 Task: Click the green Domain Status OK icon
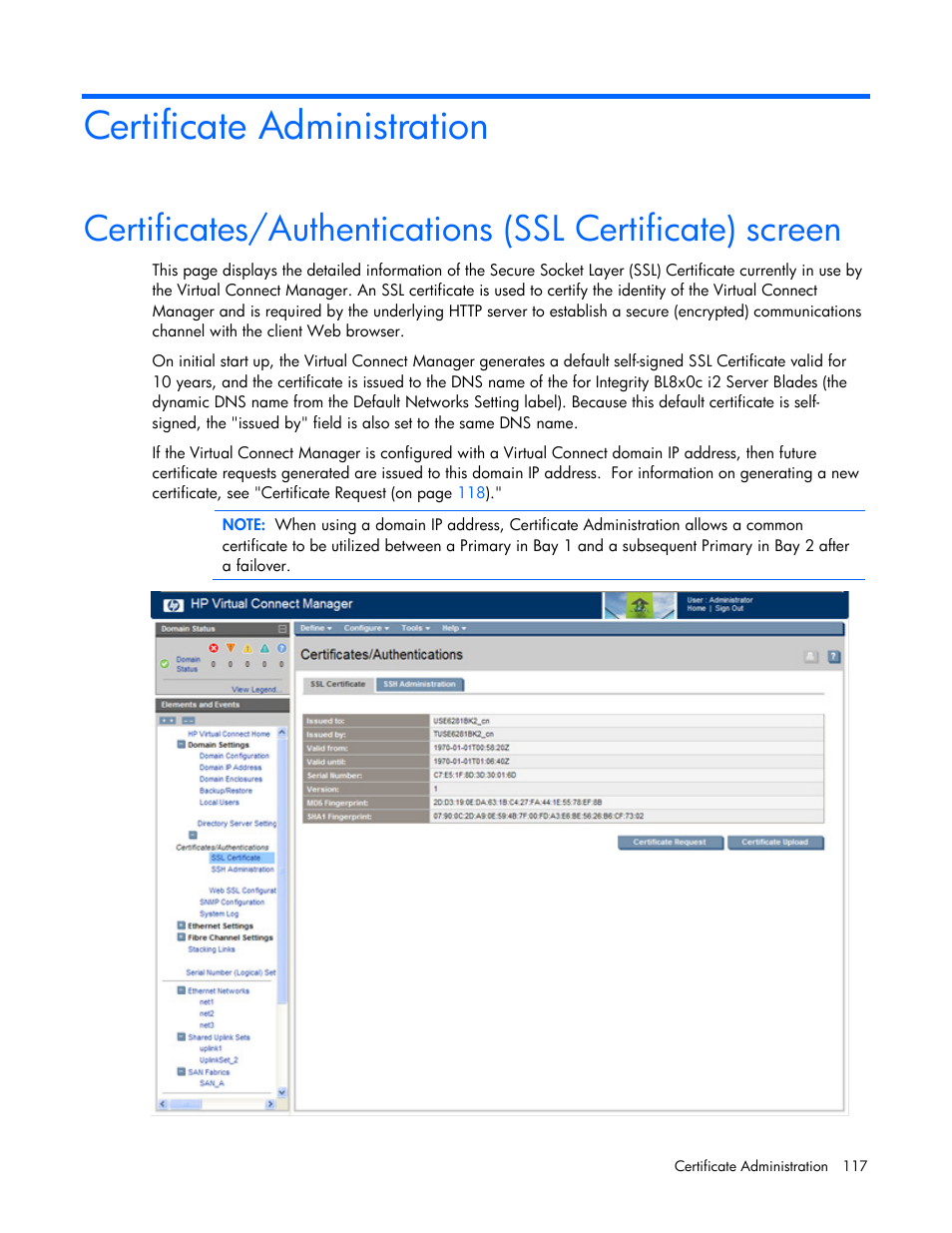point(165,664)
